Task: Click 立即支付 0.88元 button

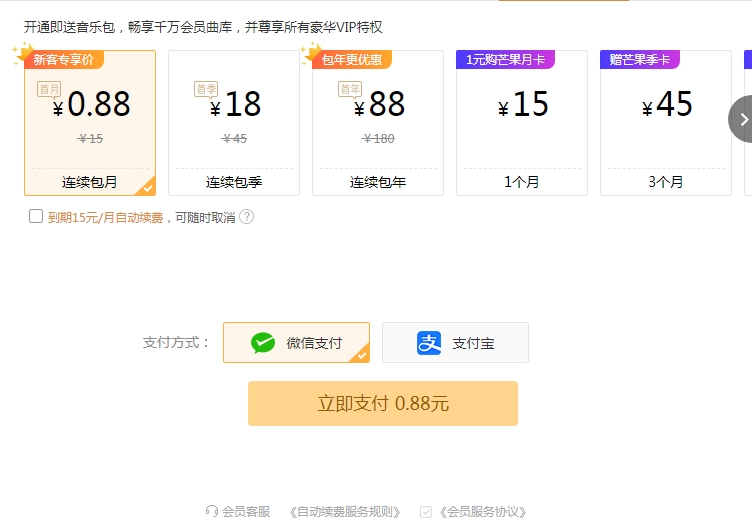Action: [383, 403]
